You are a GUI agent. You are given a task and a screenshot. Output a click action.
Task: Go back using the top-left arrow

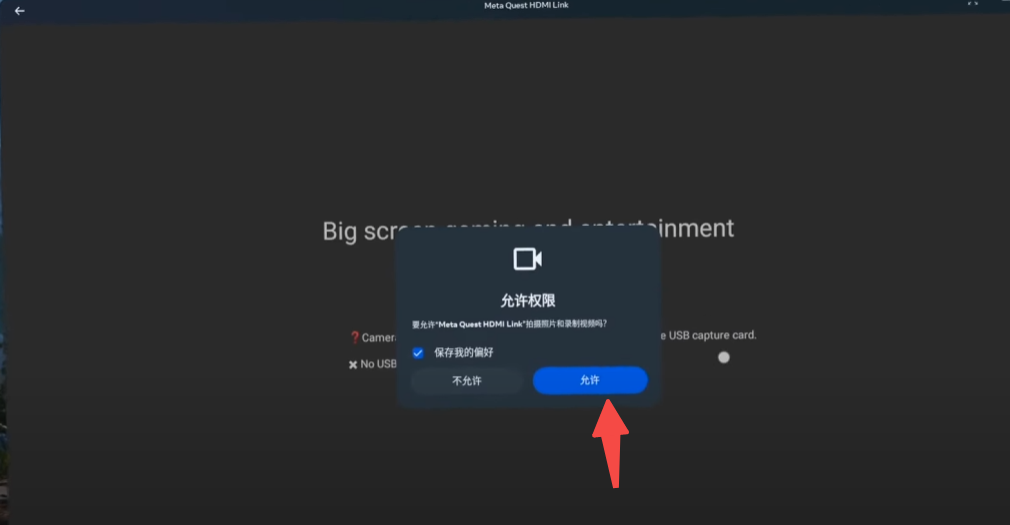[x=19, y=11]
